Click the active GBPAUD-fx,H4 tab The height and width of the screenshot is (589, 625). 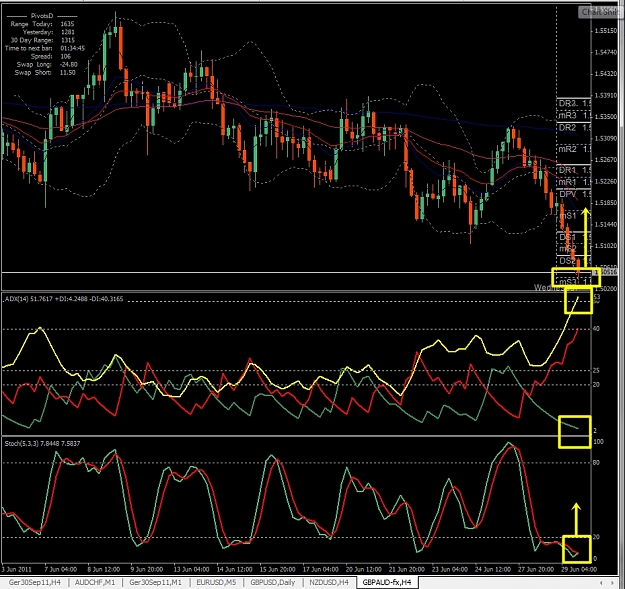pyautogui.click(x=387, y=582)
